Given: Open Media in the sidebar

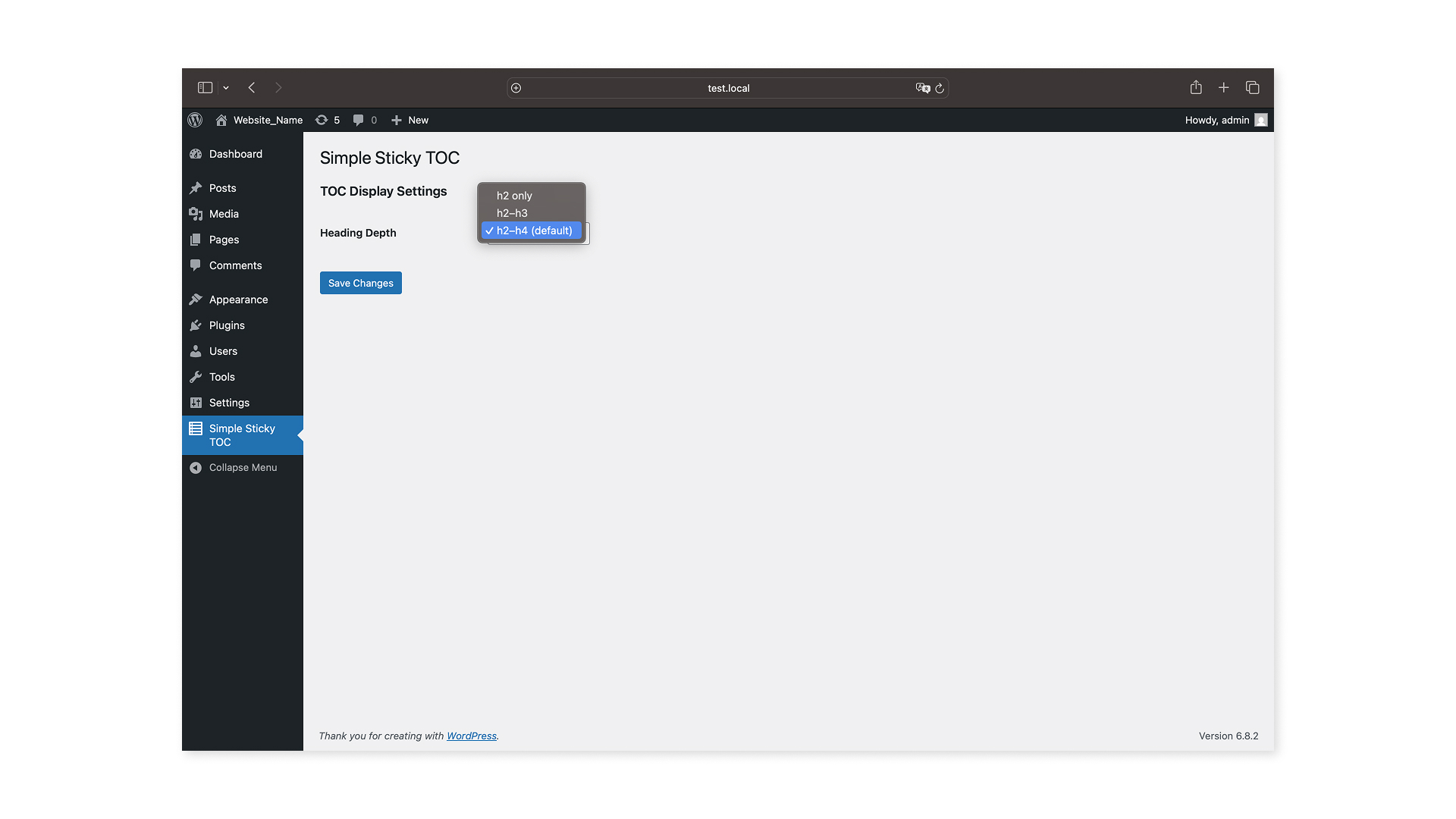Looking at the screenshot, I should point(243,214).
